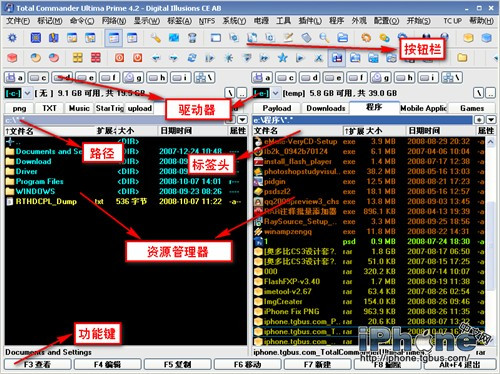500x374 pixels.
Task: Select drive e in right panel drive bar
Action: (333, 78)
